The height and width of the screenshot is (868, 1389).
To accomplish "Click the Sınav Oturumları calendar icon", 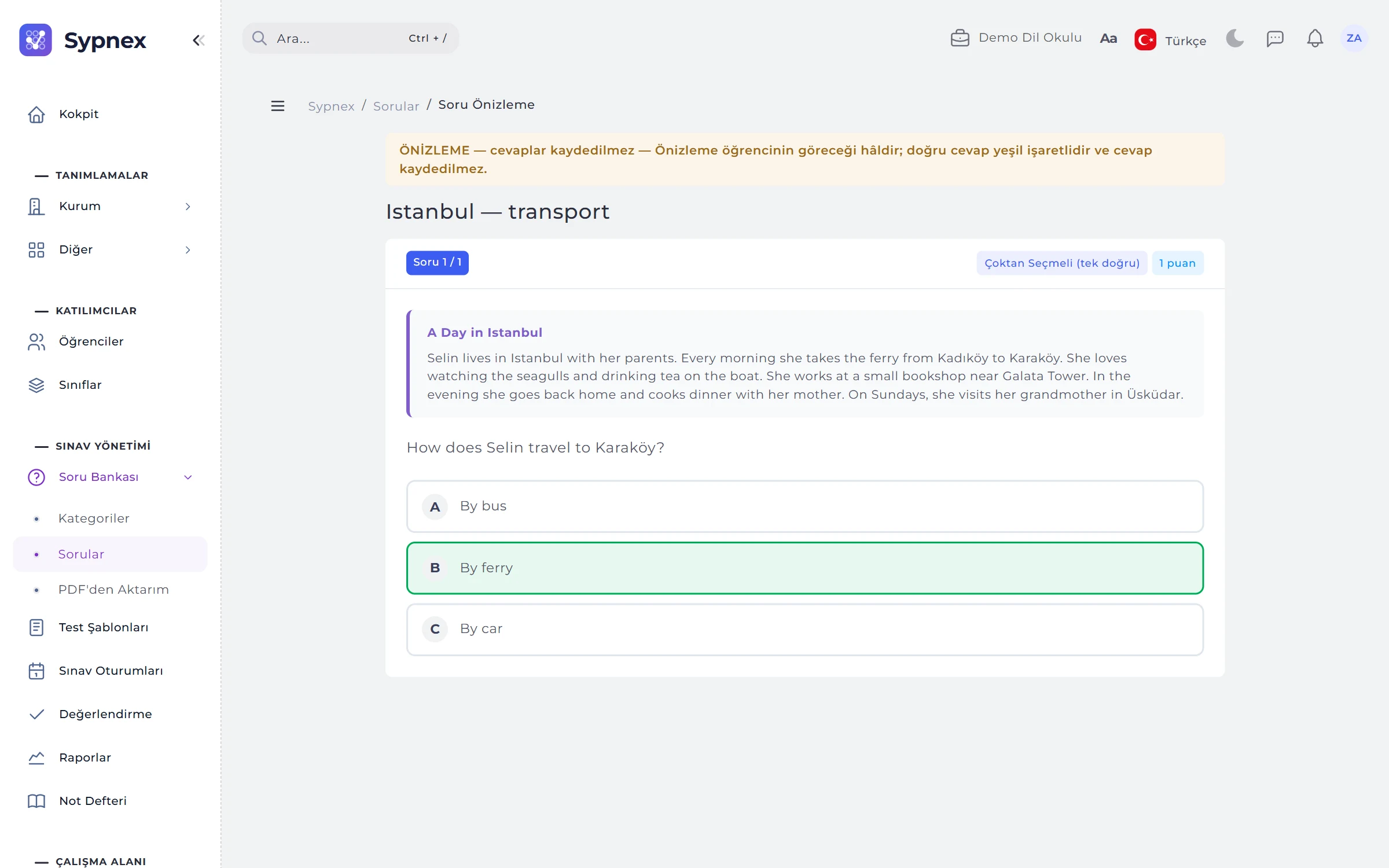I will pyautogui.click(x=36, y=671).
